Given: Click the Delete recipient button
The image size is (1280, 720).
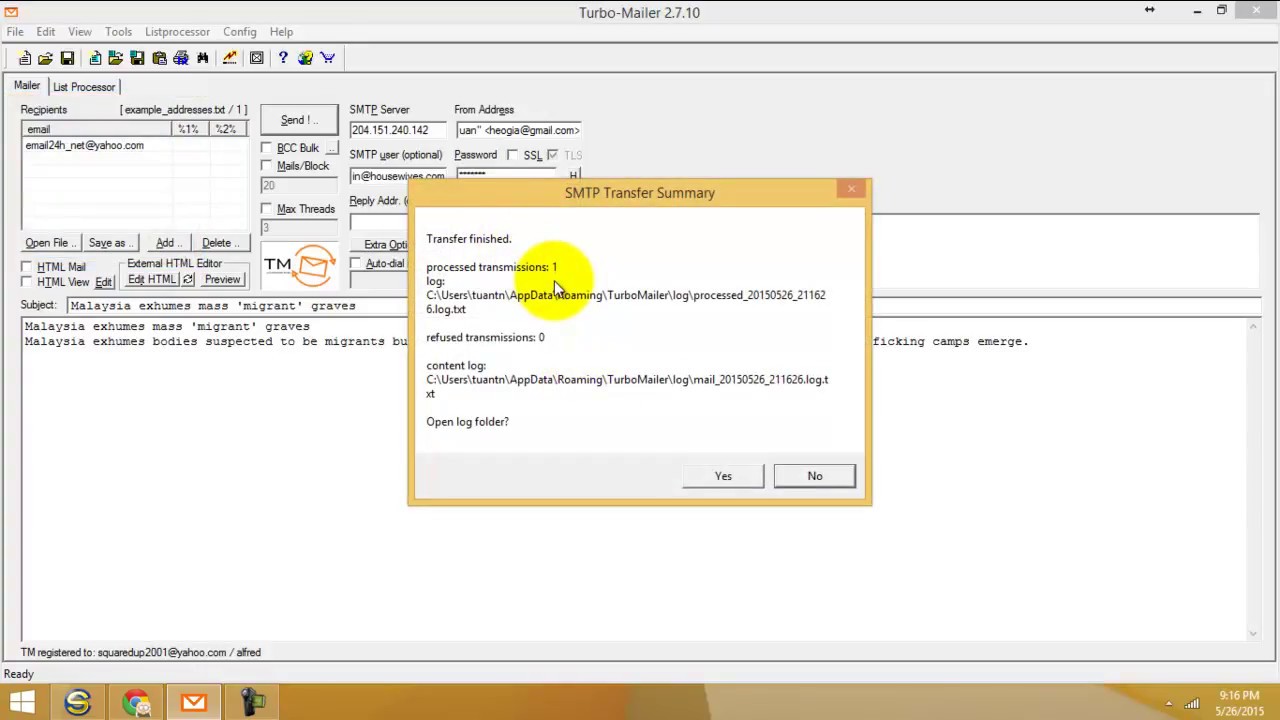Looking at the screenshot, I should [x=220, y=243].
